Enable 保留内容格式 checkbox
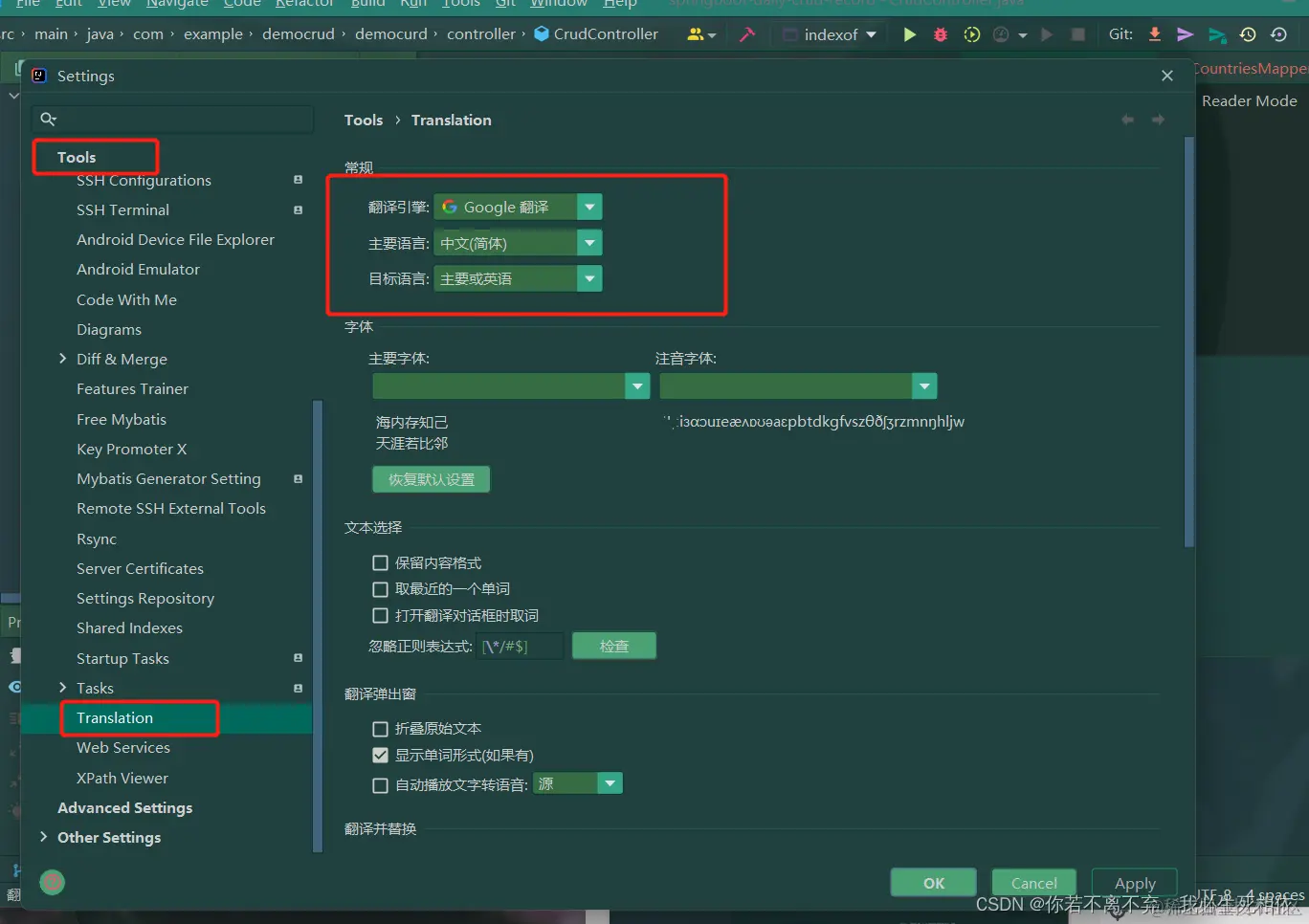This screenshot has height=924, width=1309. (380, 562)
